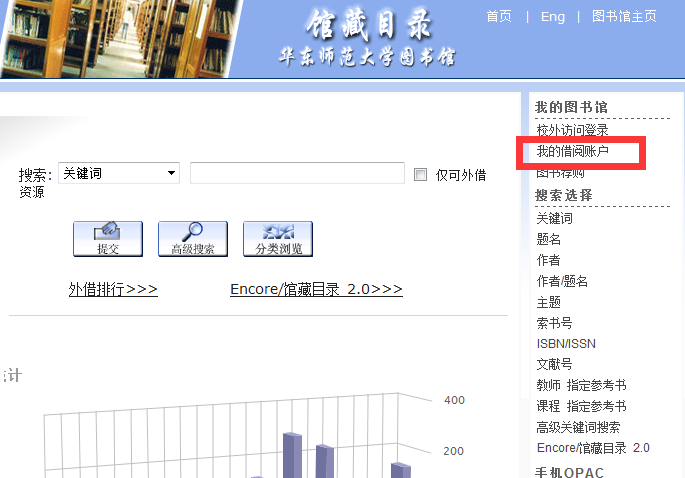Screen dimensions: 685x478
Task: Go to 首页 in top navigation
Action: click(499, 16)
